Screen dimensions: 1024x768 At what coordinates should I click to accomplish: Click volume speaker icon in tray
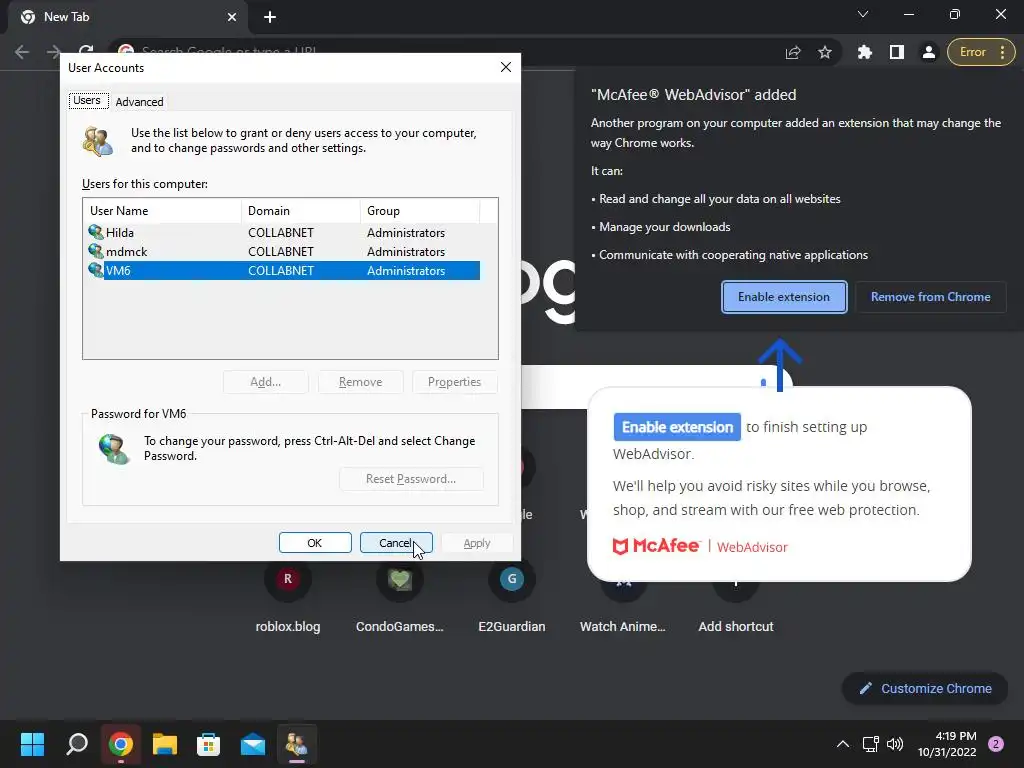895,744
